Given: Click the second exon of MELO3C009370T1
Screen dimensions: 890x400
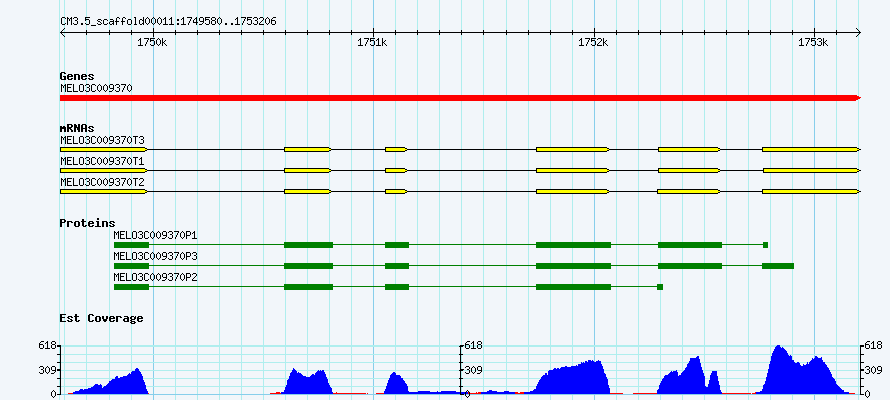Looking at the screenshot, I should click(308, 170).
